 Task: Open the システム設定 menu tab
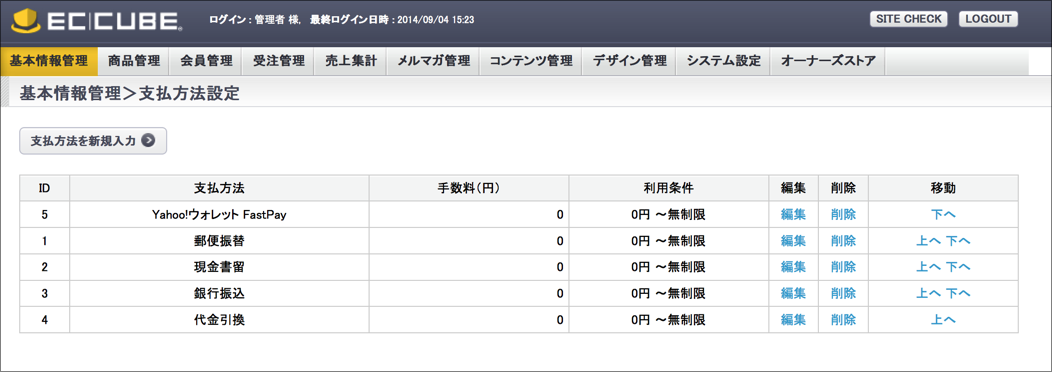click(723, 61)
